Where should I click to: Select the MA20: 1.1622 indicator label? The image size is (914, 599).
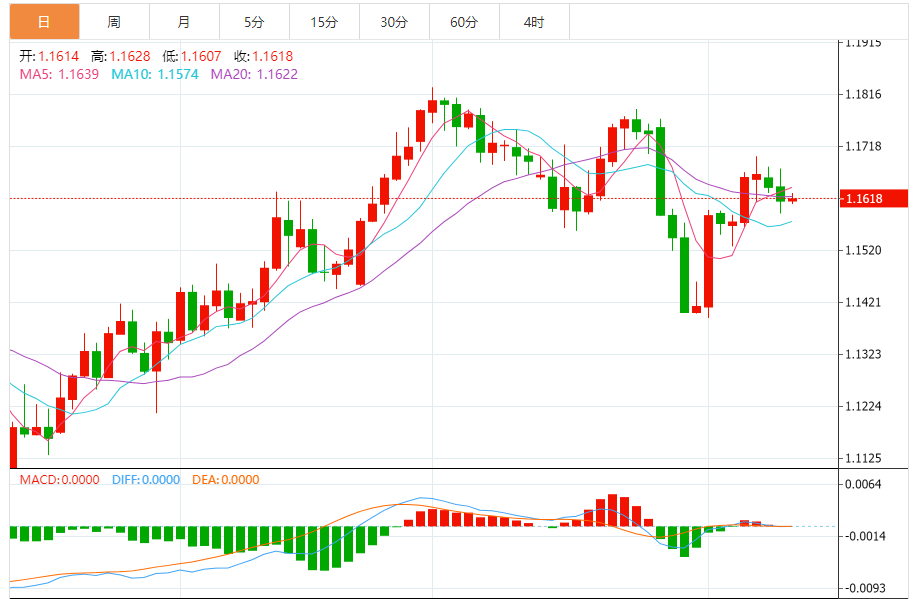[254, 75]
